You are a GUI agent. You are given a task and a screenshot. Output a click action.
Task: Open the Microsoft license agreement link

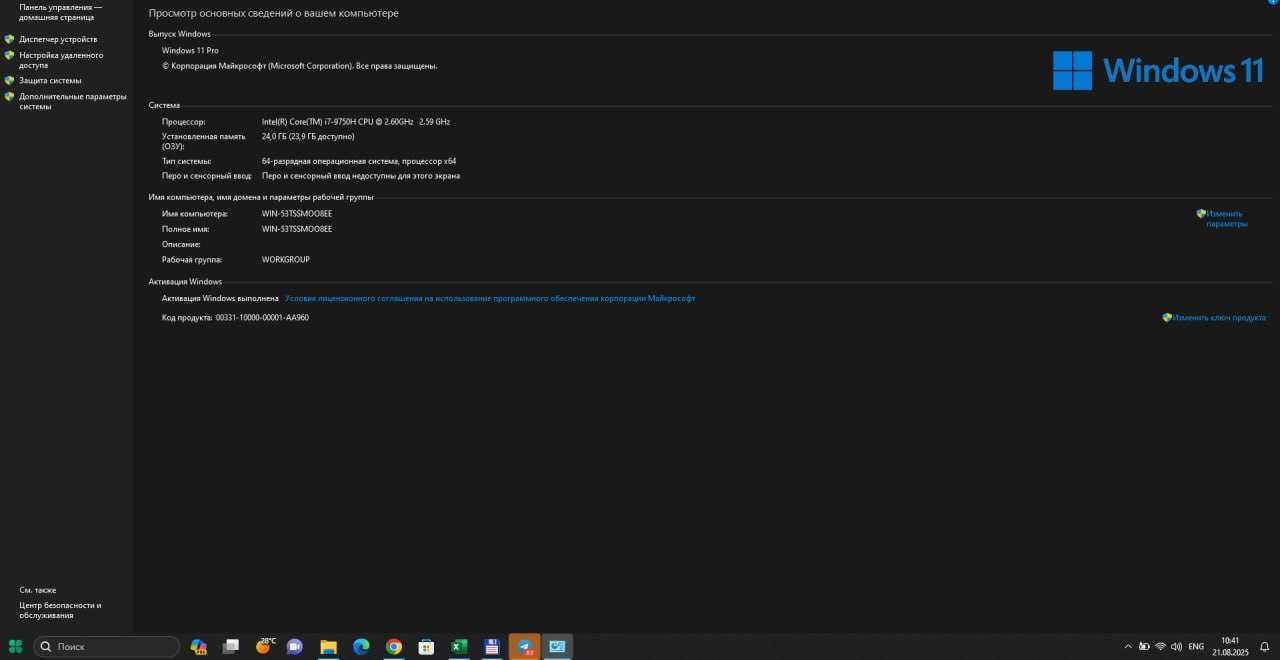[490, 298]
